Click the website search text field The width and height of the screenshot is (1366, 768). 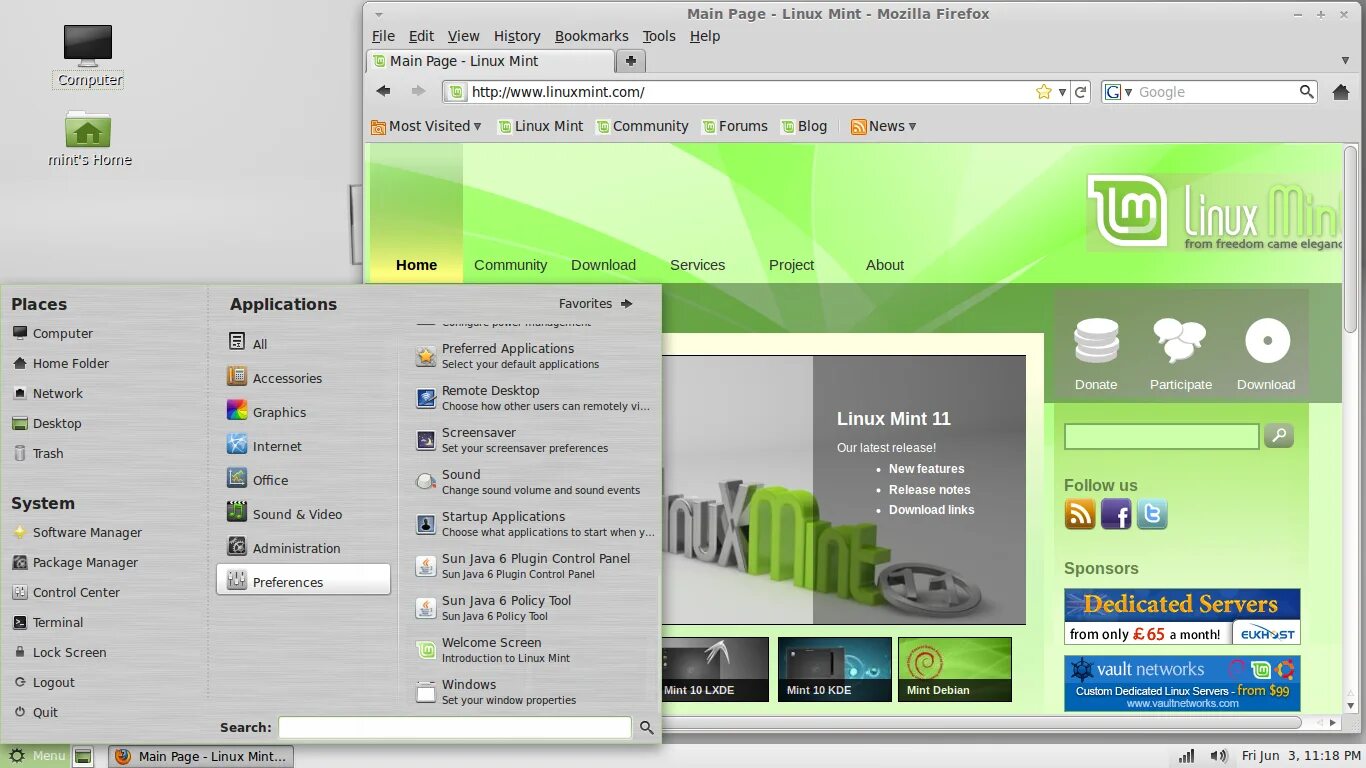(x=1161, y=436)
